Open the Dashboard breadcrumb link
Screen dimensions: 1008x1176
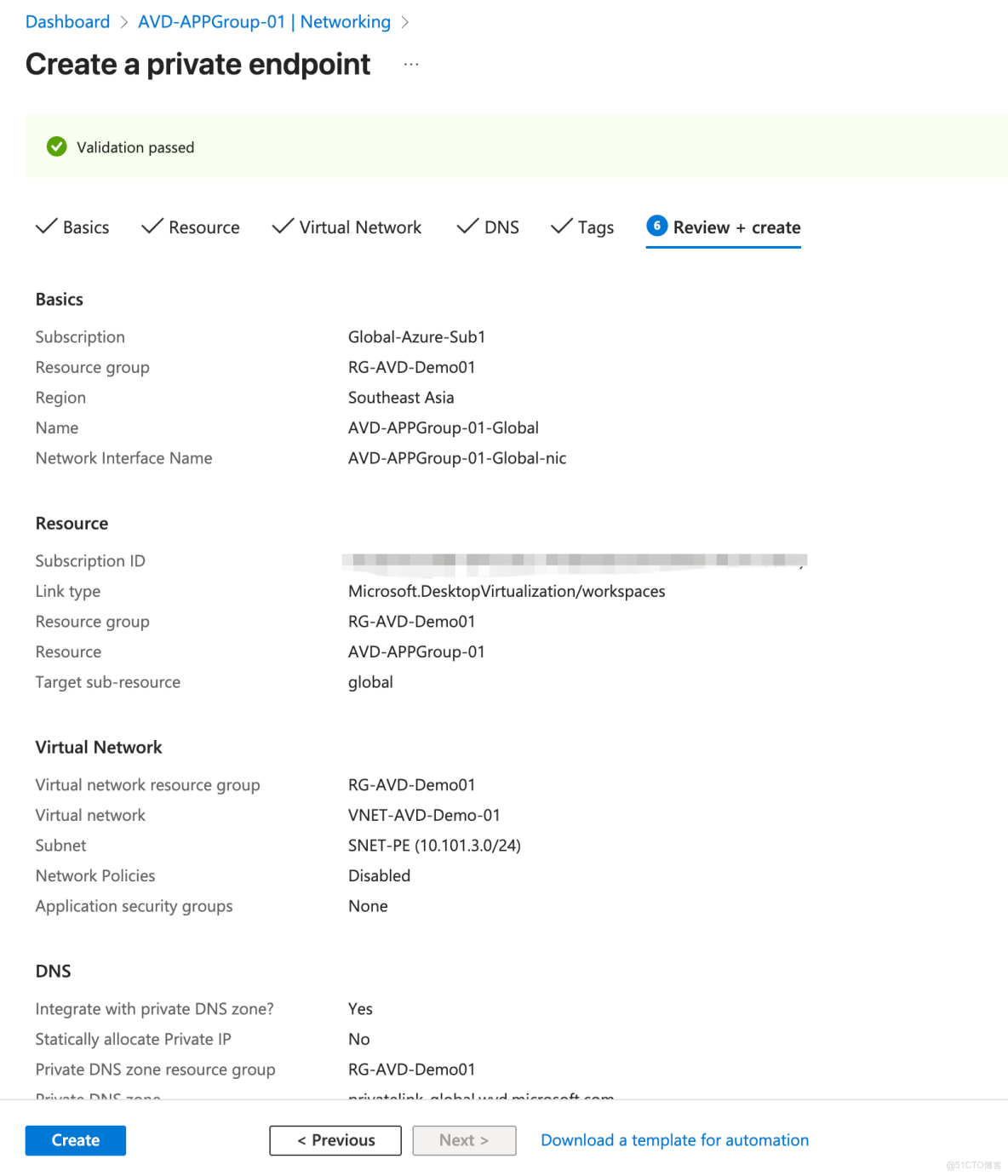point(67,21)
